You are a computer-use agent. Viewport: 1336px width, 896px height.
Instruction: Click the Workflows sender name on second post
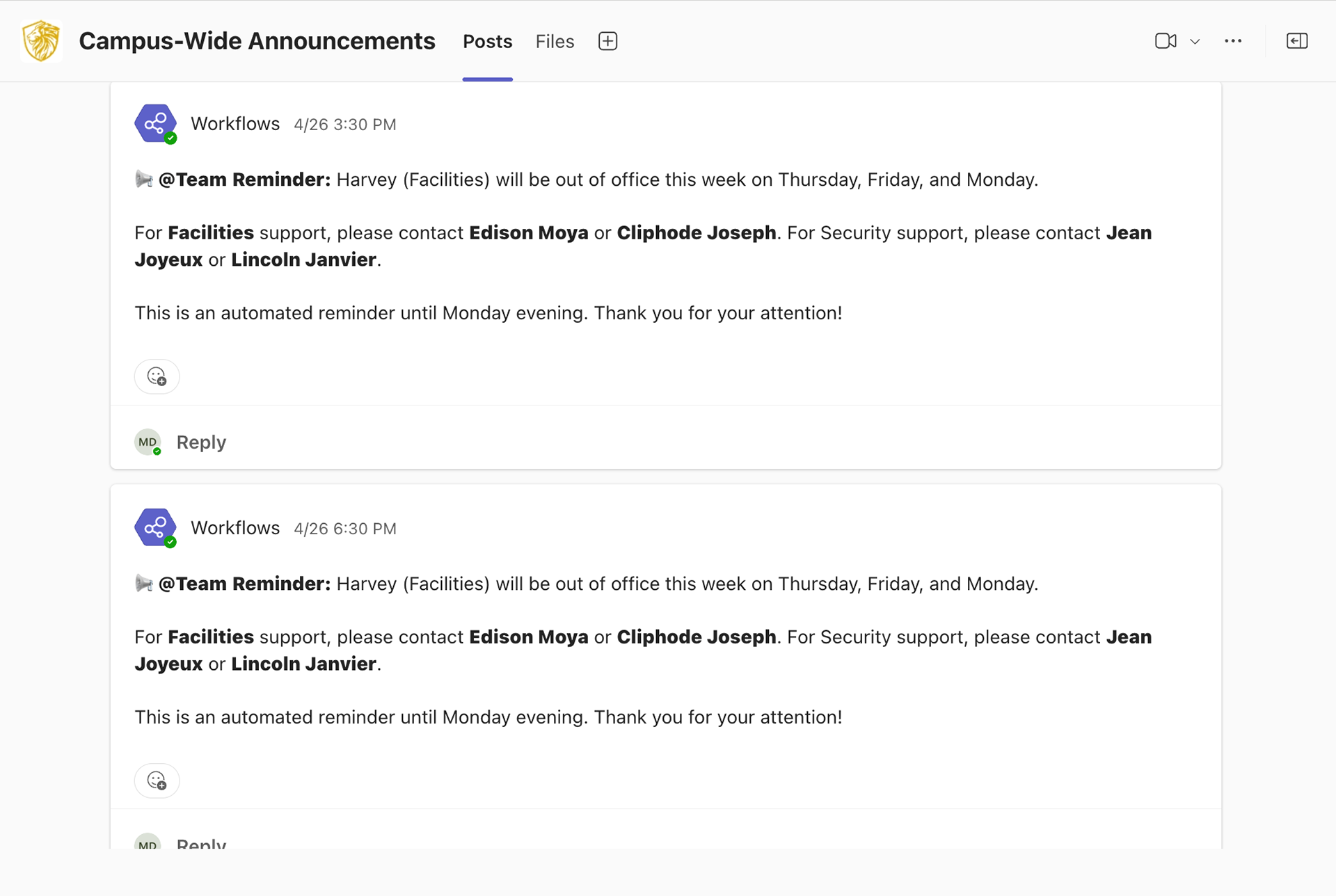(235, 528)
